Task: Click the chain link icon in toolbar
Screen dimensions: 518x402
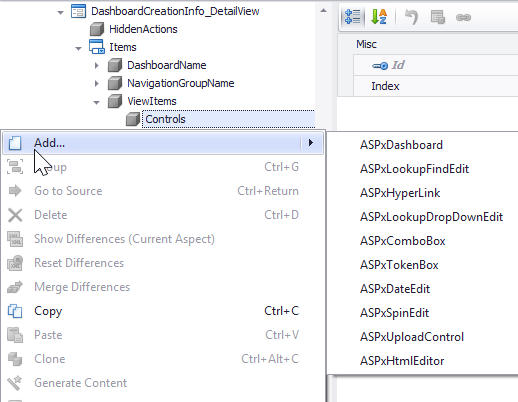Action: pos(463,17)
